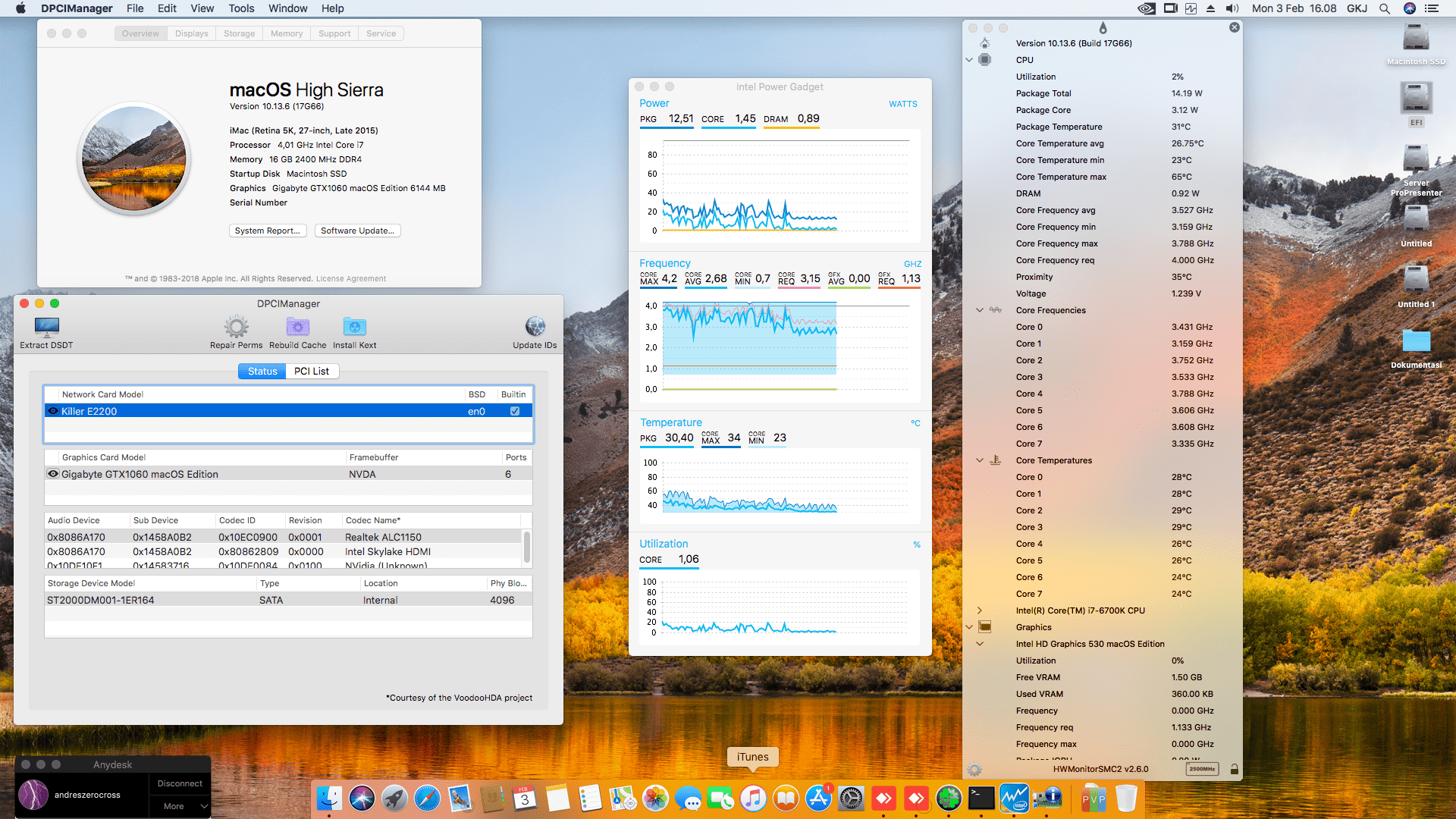Click the System Report button
Image resolution: width=1456 pixels, height=819 pixels.
(268, 231)
